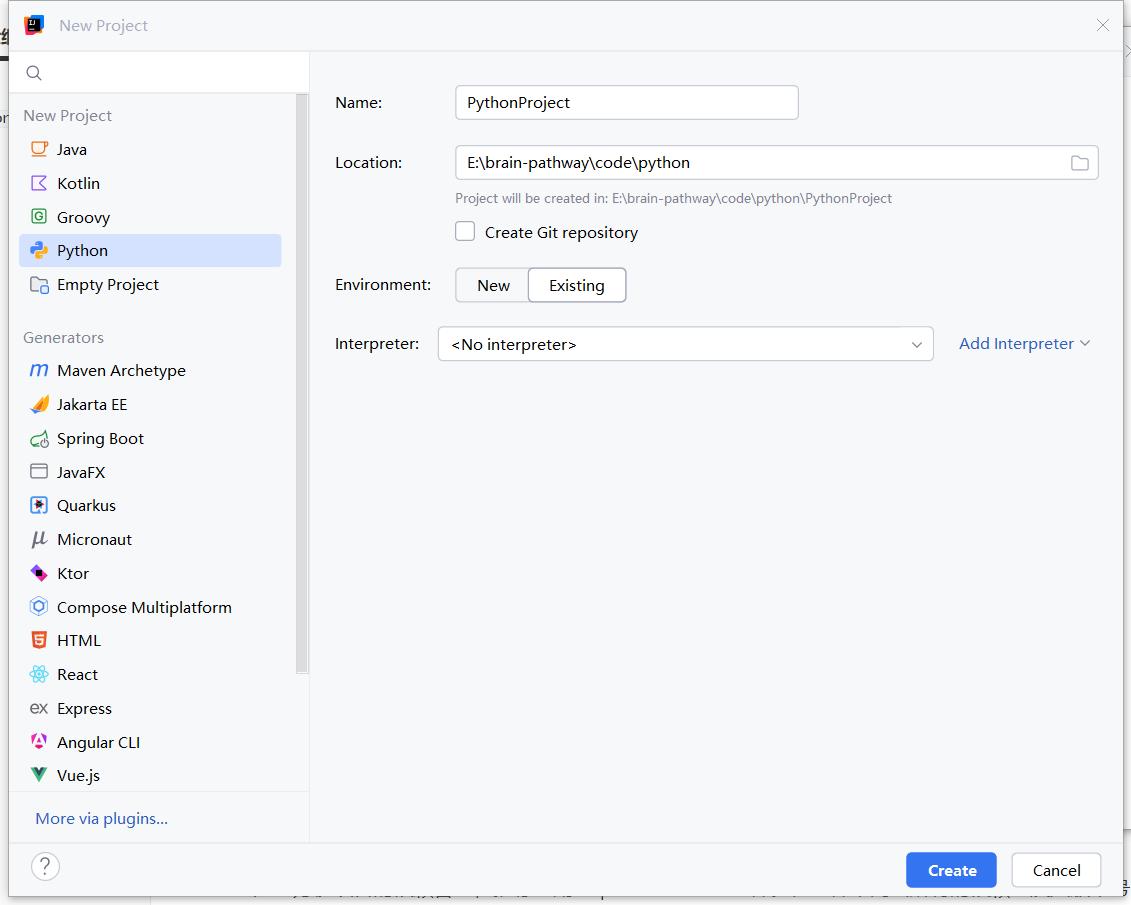This screenshot has width=1131, height=905.
Task: Click the project list vertical scrollbar
Action: [302, 384]
